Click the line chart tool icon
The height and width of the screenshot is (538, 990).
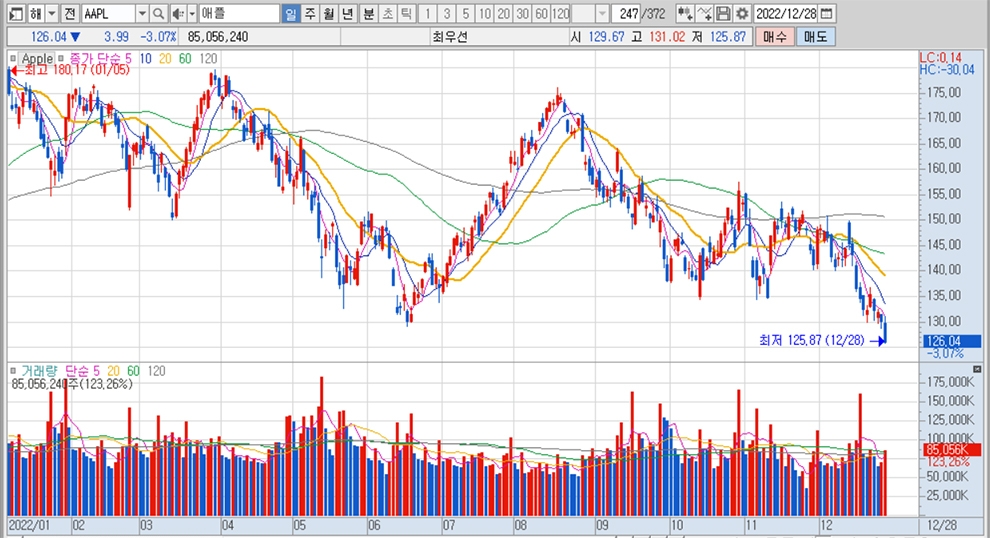[x=705, y=14]
